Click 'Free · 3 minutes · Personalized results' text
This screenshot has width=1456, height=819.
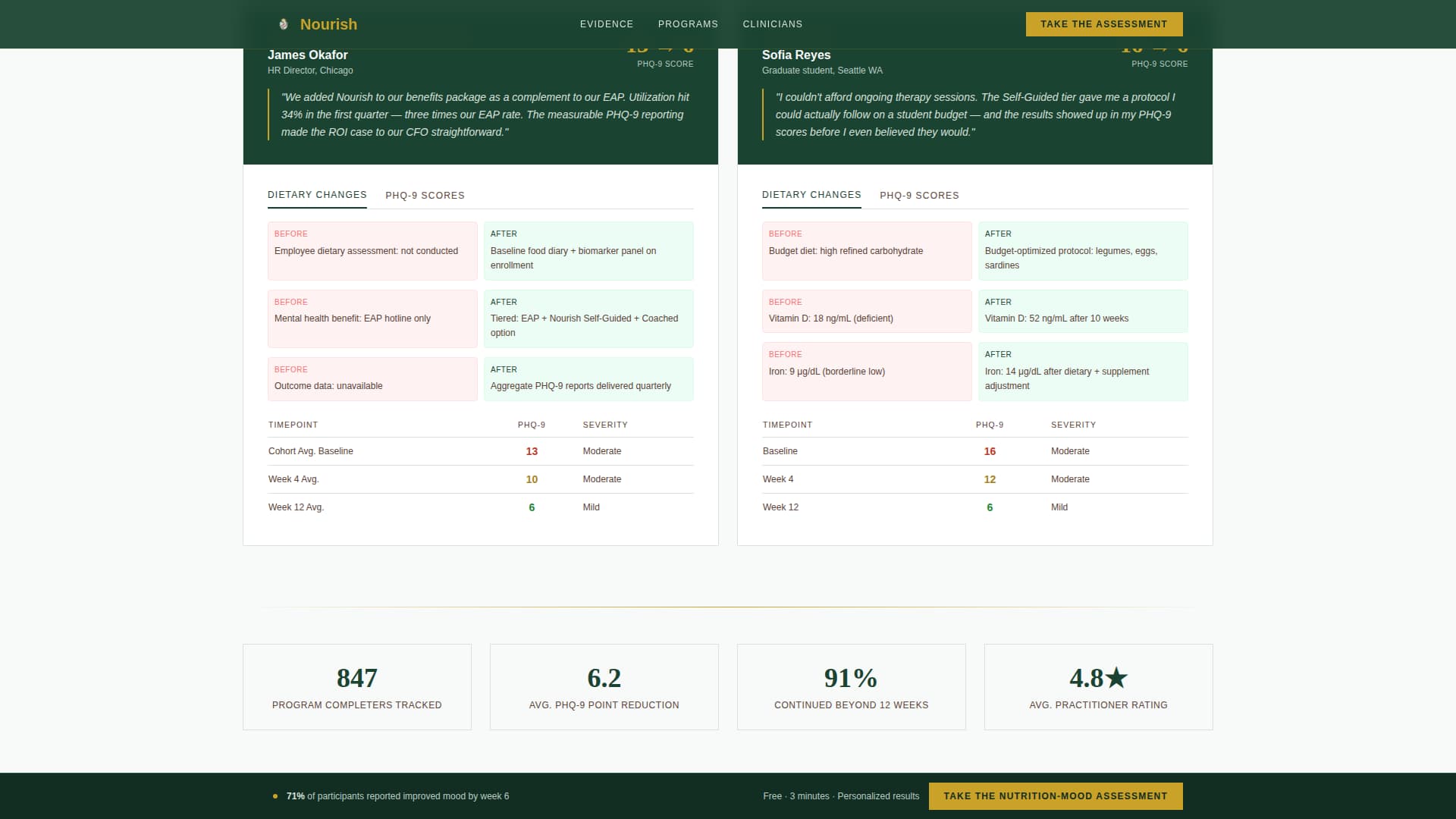click(x=841, y=796)
